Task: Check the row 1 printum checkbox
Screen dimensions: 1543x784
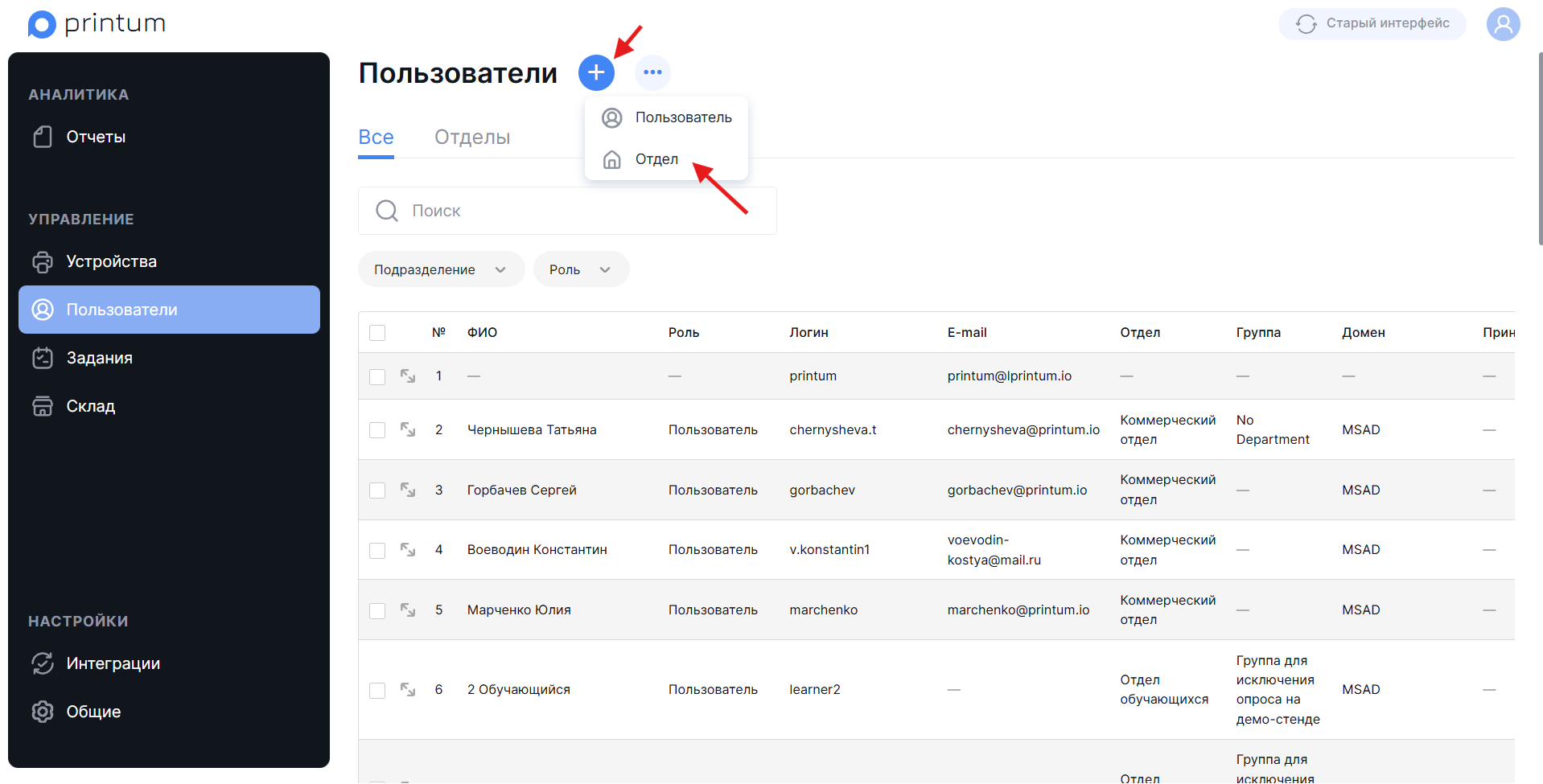Action: [x=377, y=376]
